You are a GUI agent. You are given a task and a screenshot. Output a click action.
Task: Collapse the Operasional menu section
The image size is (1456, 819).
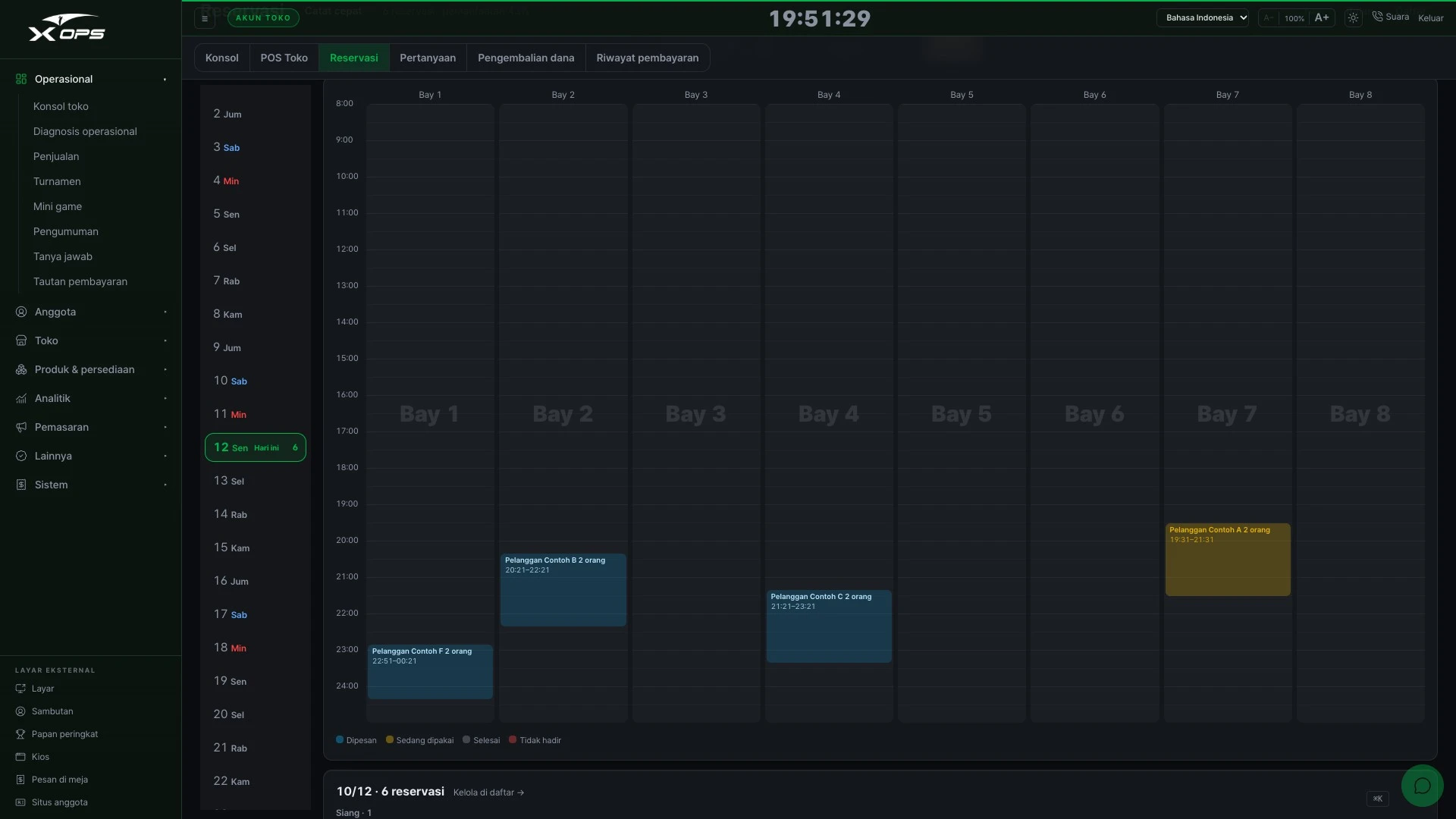[91, 79]
